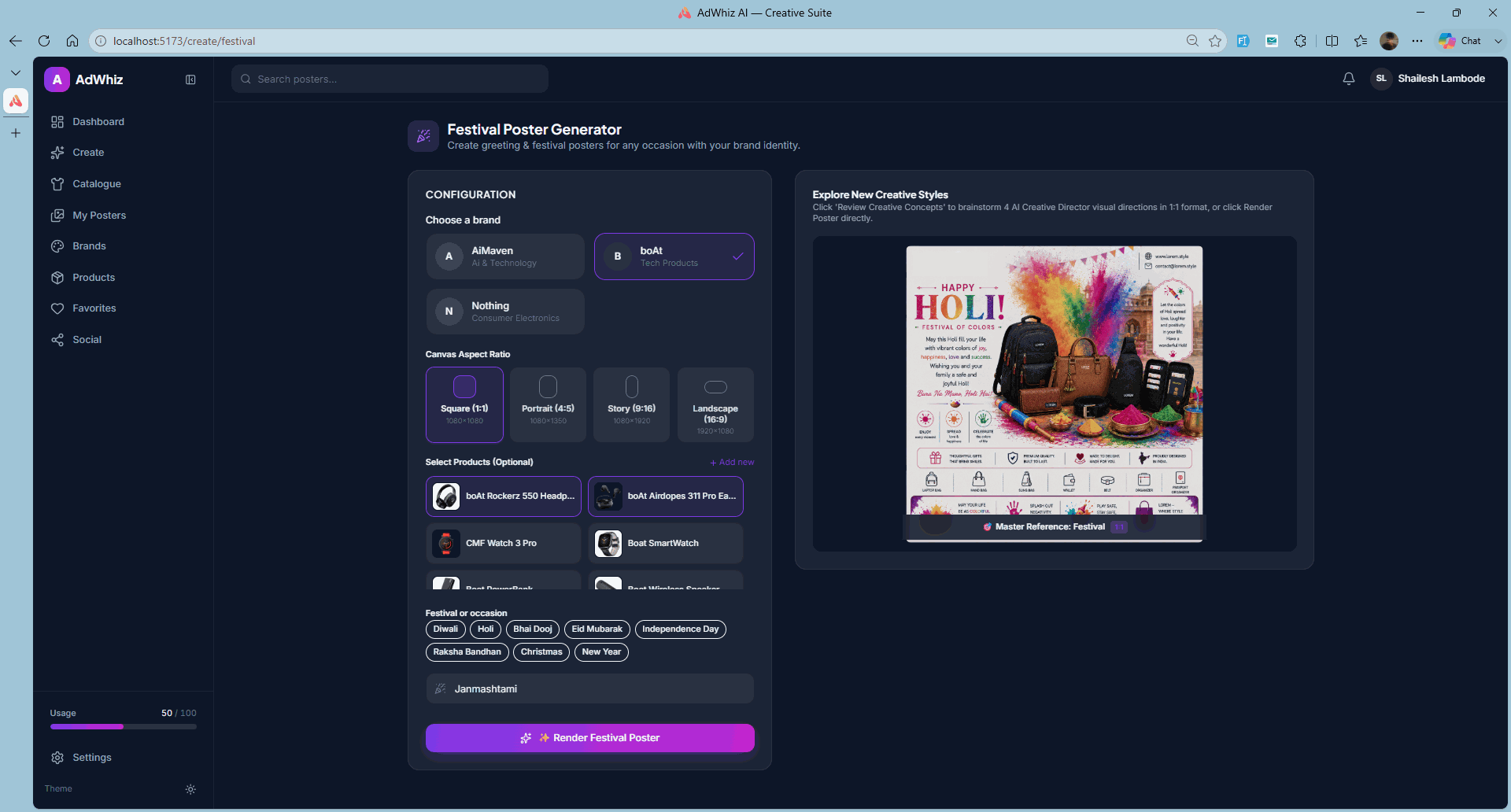Screen dimensions: 1511x812
Task: Open new vertical tab plus icon
Action: pyautogui.click(x=16, y=133)
